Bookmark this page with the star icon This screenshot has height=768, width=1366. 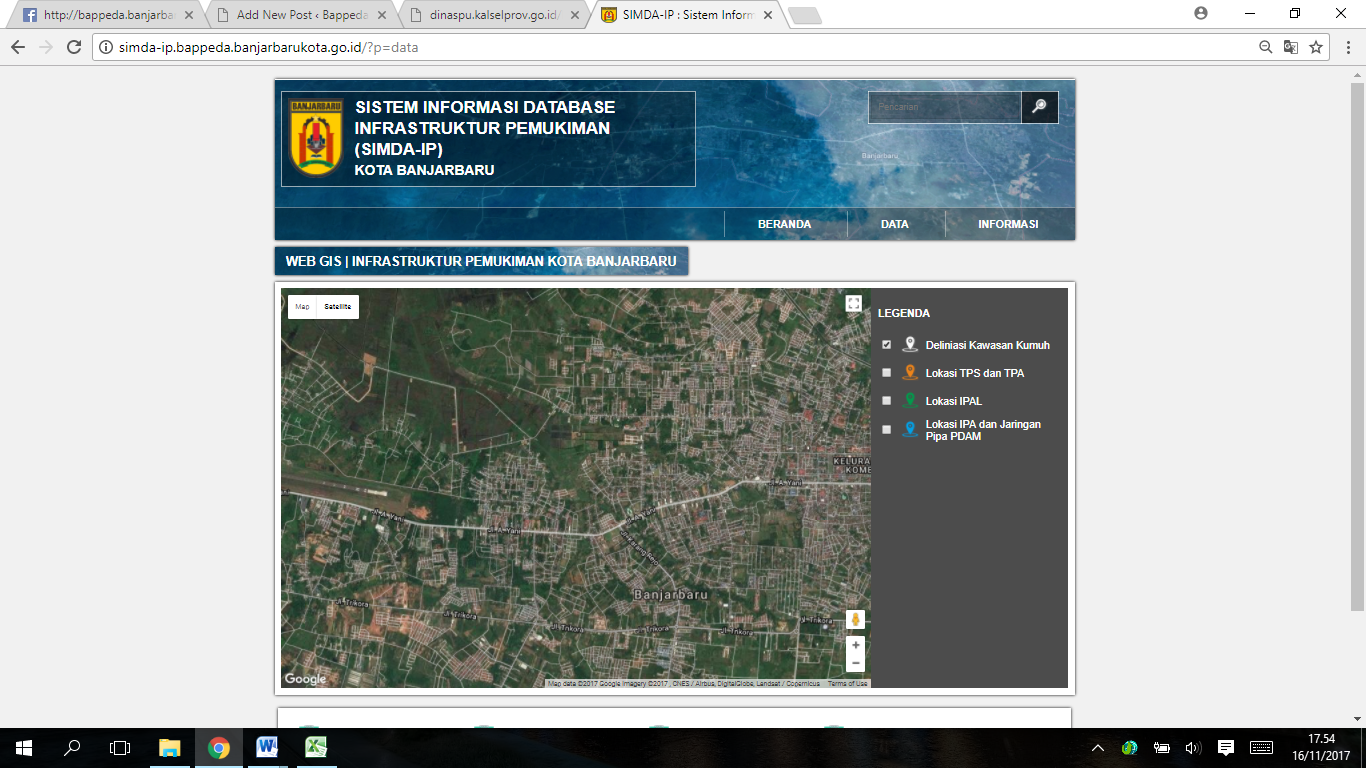click(x=1316, y=47)
